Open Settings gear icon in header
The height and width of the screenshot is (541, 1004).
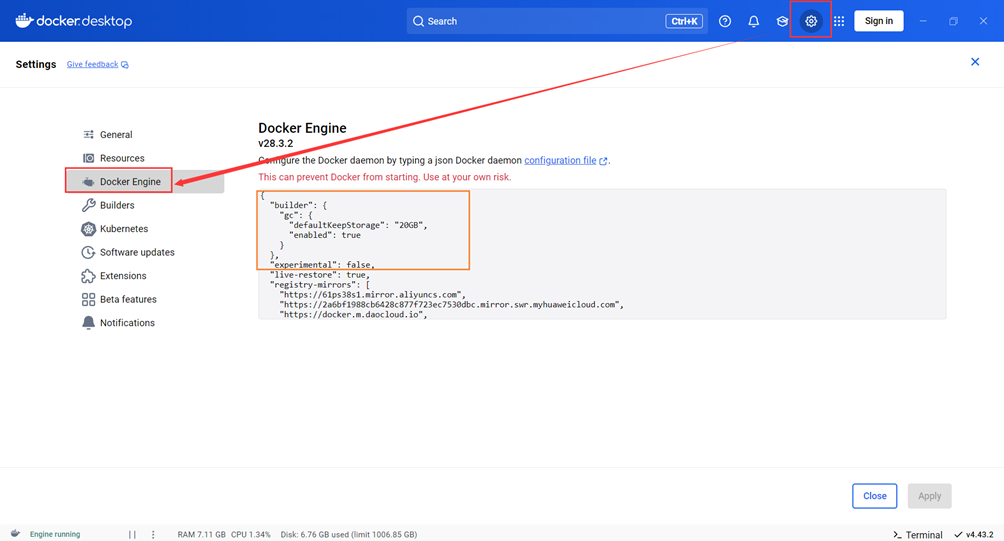[x=811, y=21]
